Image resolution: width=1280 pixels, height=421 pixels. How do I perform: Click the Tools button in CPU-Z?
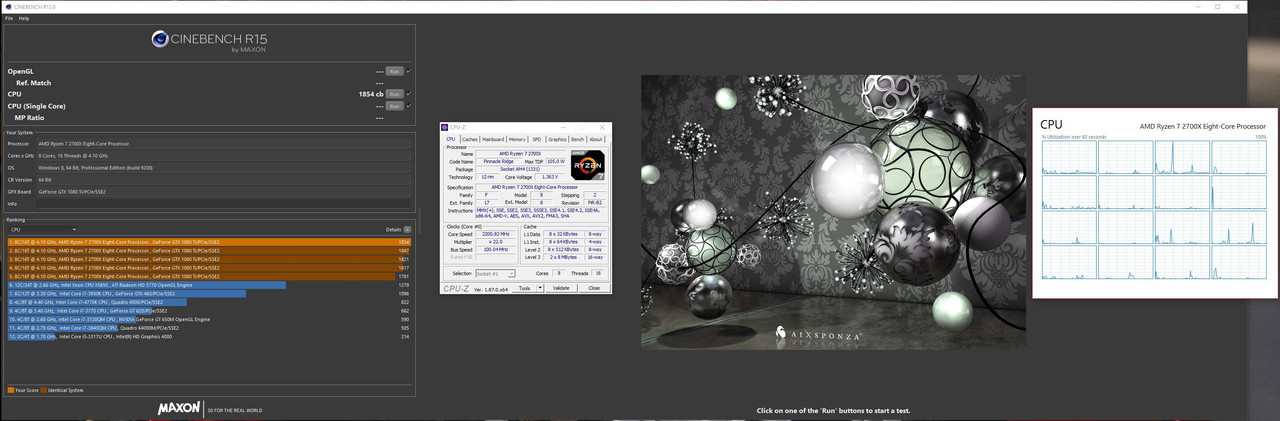pyautogui.click(x=525, y=288)
